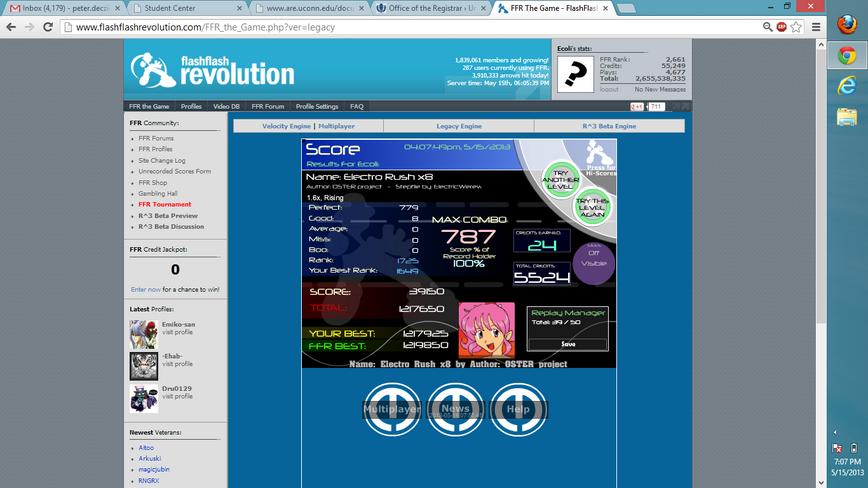The image size is (868, 488).
Task: Open the Multiplayer round button
Action: [392, 409]
